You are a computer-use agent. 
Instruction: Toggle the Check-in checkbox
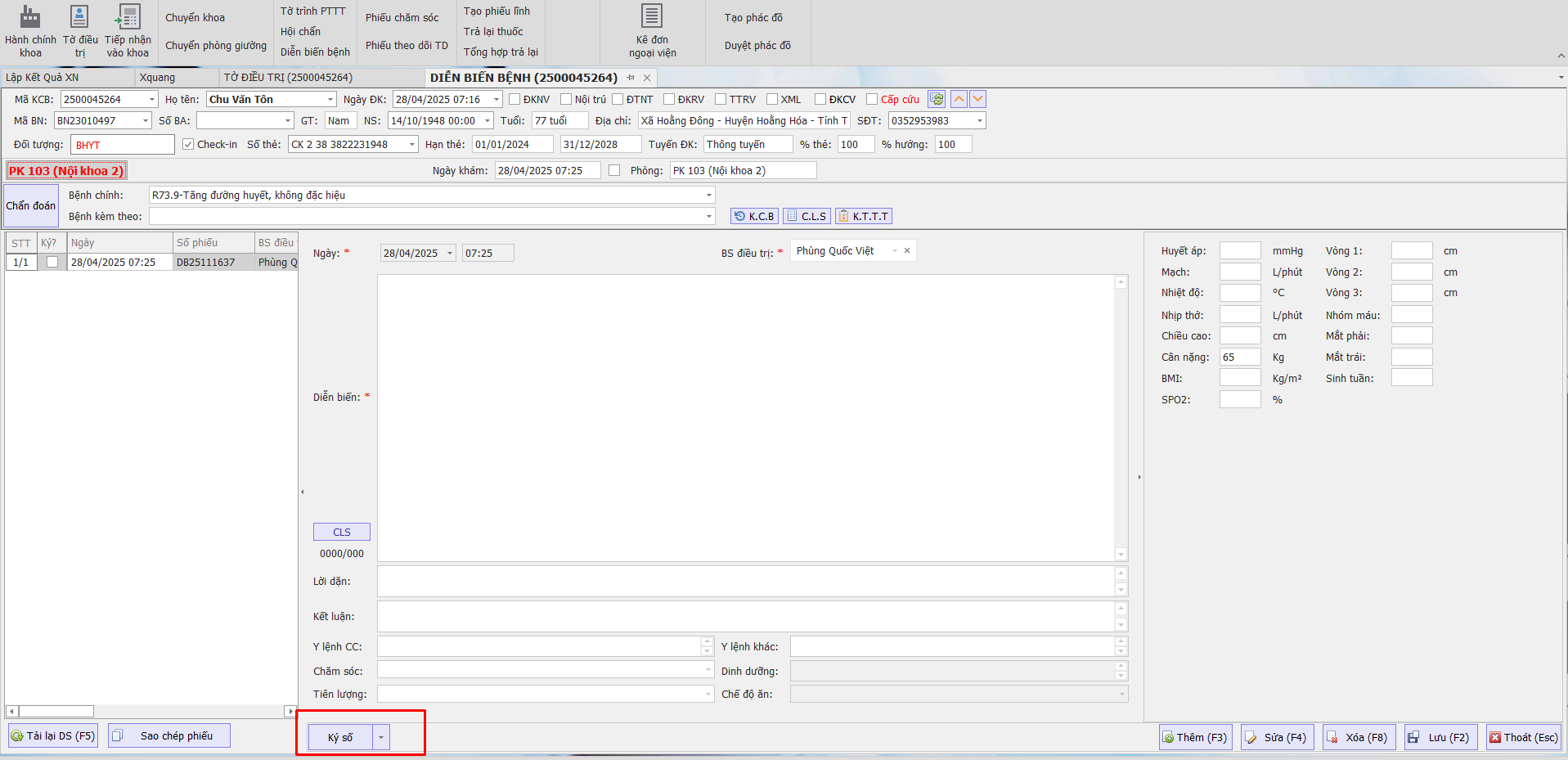[188, 145]
